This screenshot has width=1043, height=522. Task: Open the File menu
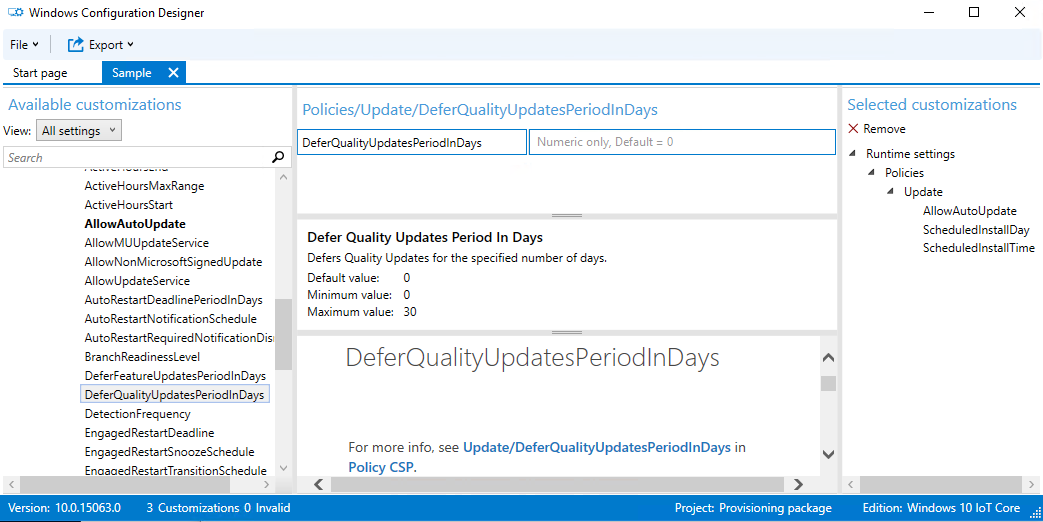pos(24,45)
